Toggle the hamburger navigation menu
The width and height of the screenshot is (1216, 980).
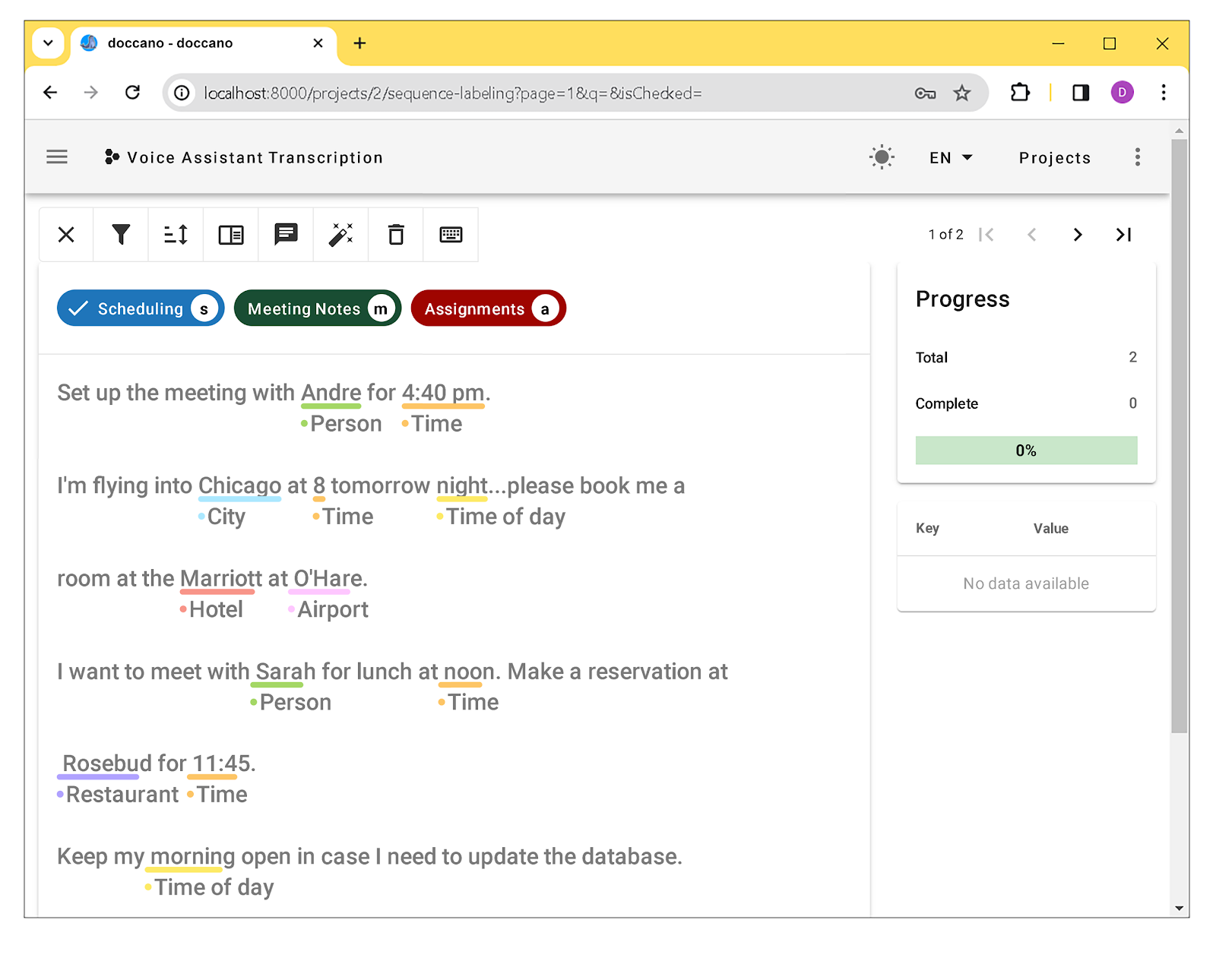(56, 156)
